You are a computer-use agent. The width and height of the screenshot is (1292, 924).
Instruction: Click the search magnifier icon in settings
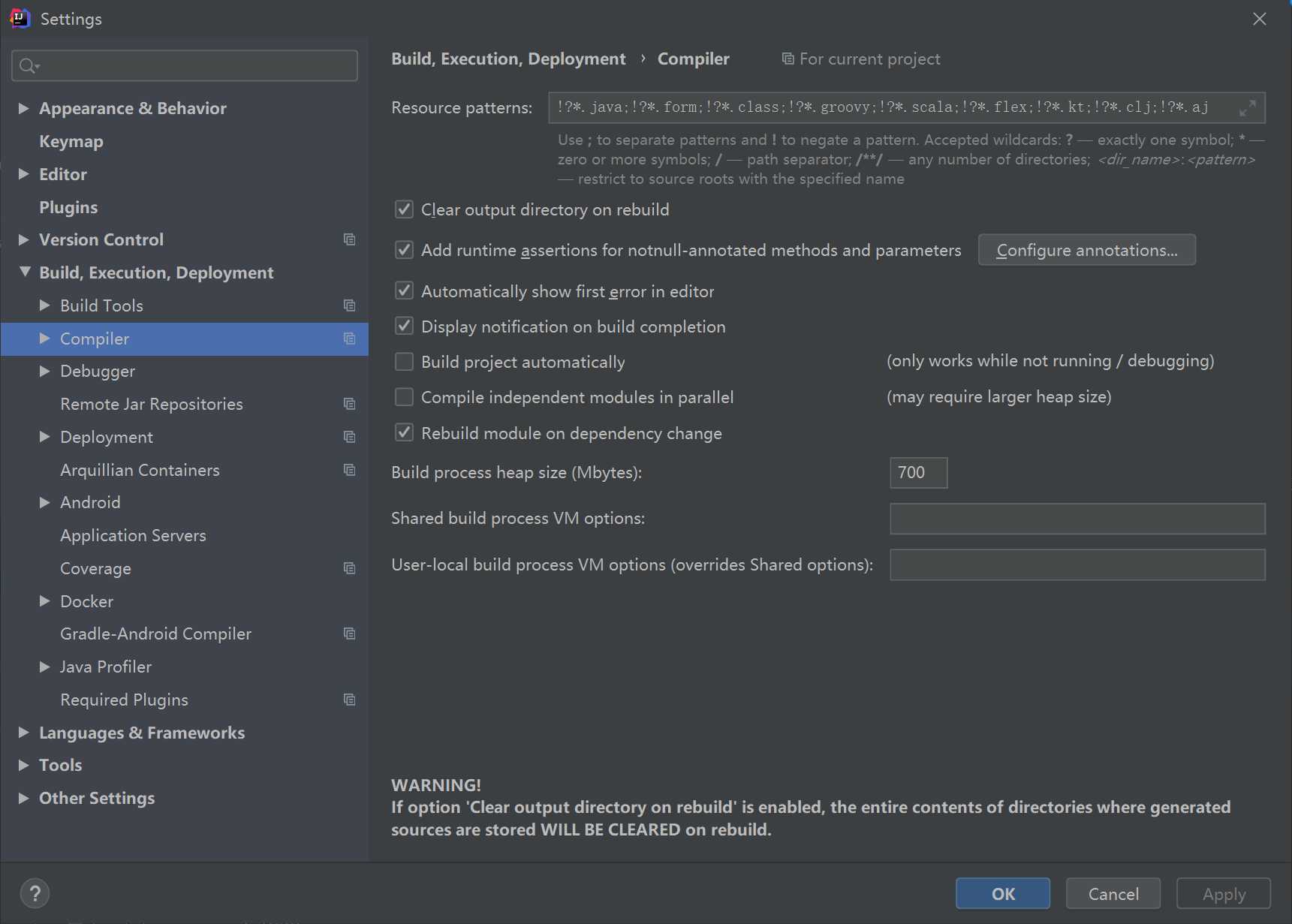[x=29, y=66]
